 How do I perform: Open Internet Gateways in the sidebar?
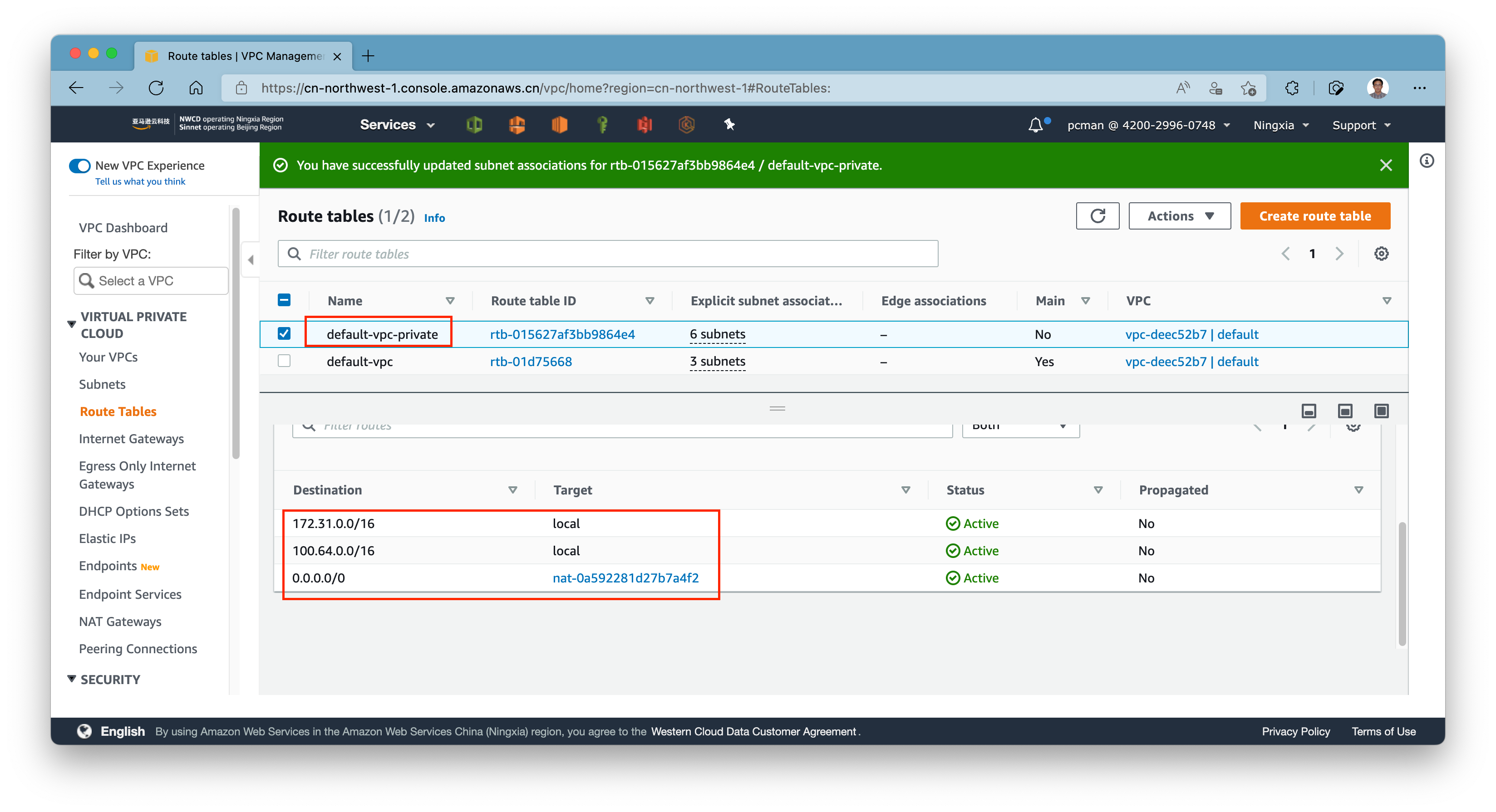click(131, 439)
